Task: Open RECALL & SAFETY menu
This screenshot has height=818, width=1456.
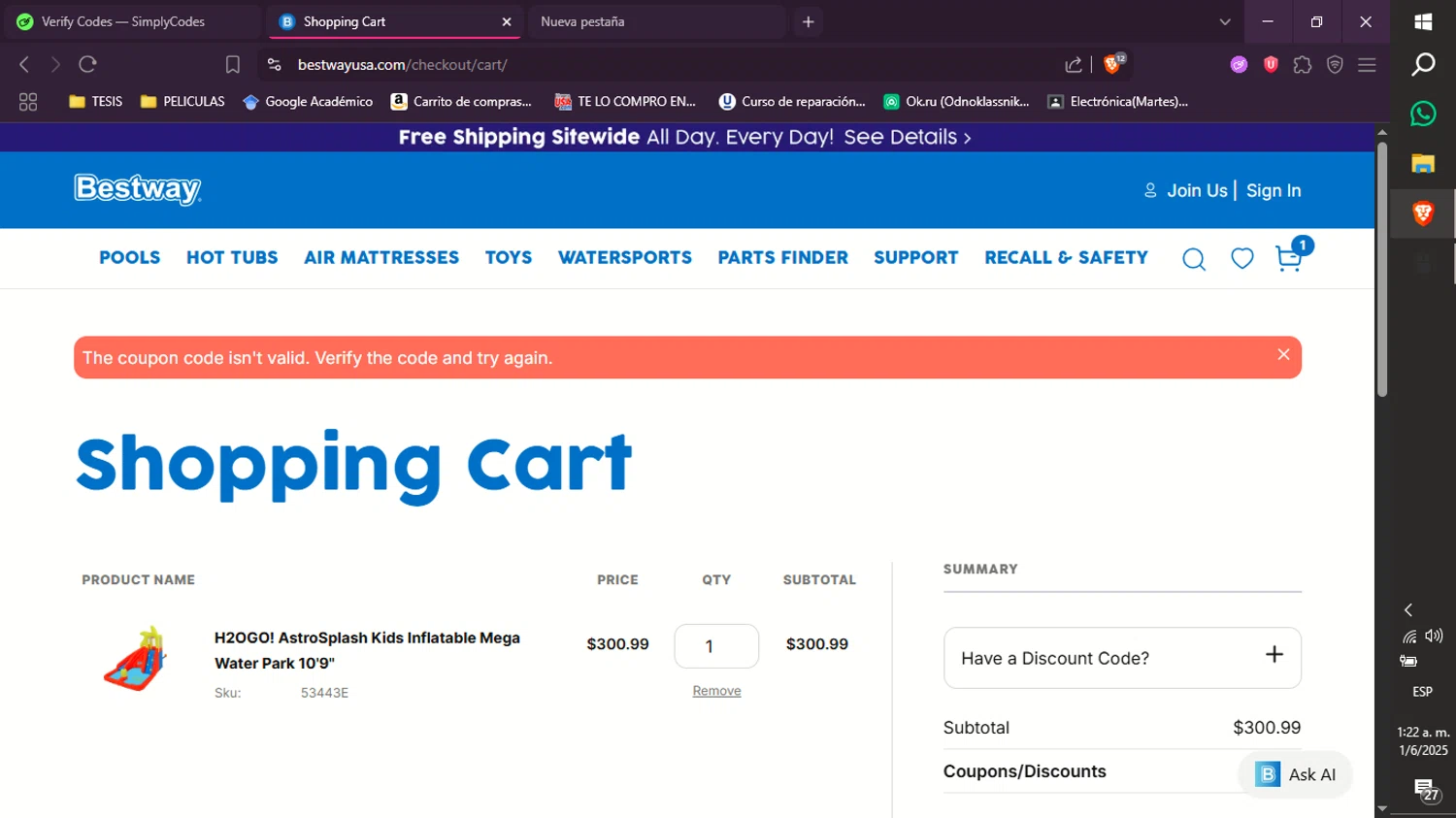Action: point(1066,257)
